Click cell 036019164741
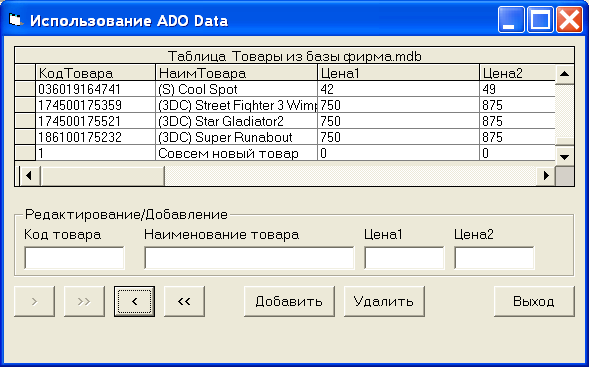 95,89
